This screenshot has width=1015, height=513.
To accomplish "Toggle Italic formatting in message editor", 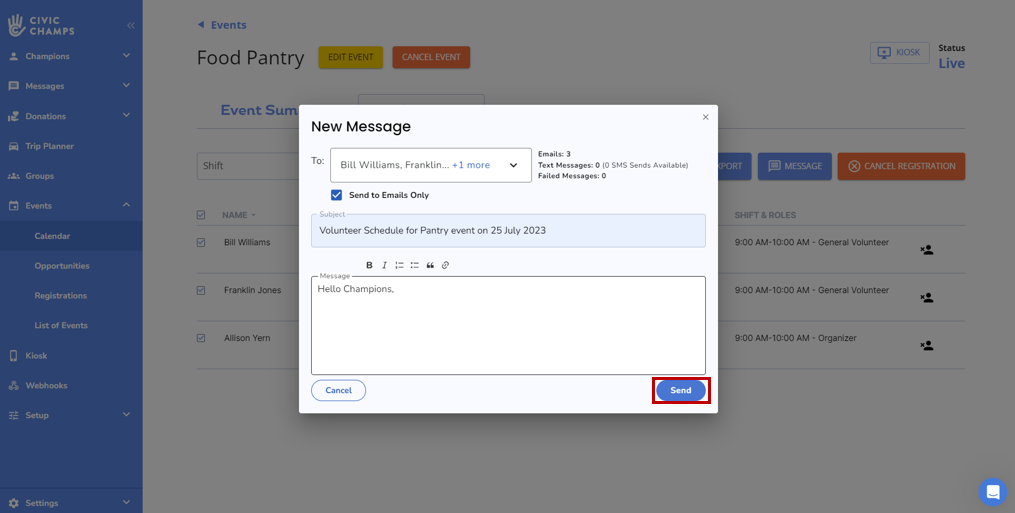I will pos(384,265).
